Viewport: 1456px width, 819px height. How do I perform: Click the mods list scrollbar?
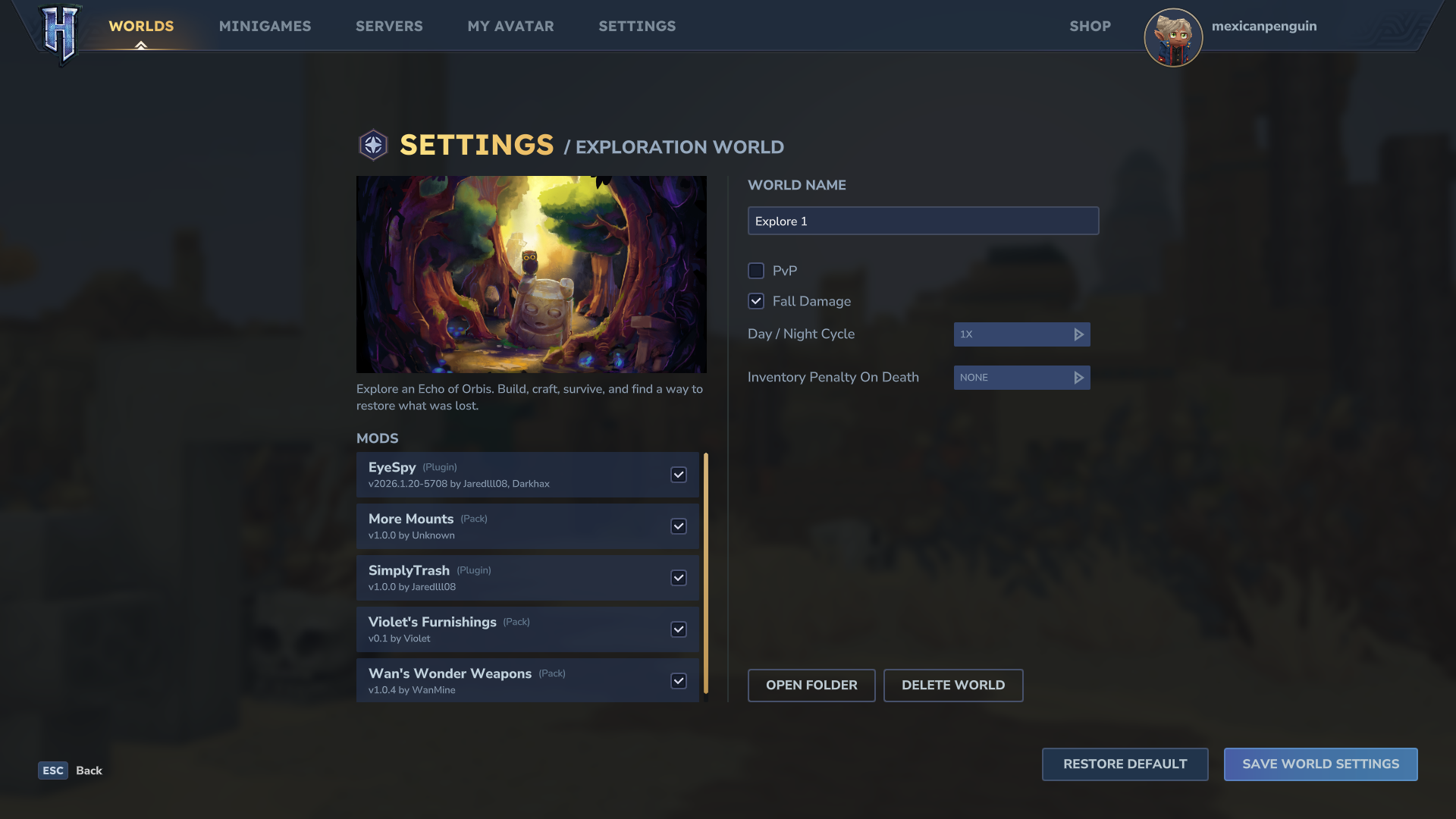705,573
